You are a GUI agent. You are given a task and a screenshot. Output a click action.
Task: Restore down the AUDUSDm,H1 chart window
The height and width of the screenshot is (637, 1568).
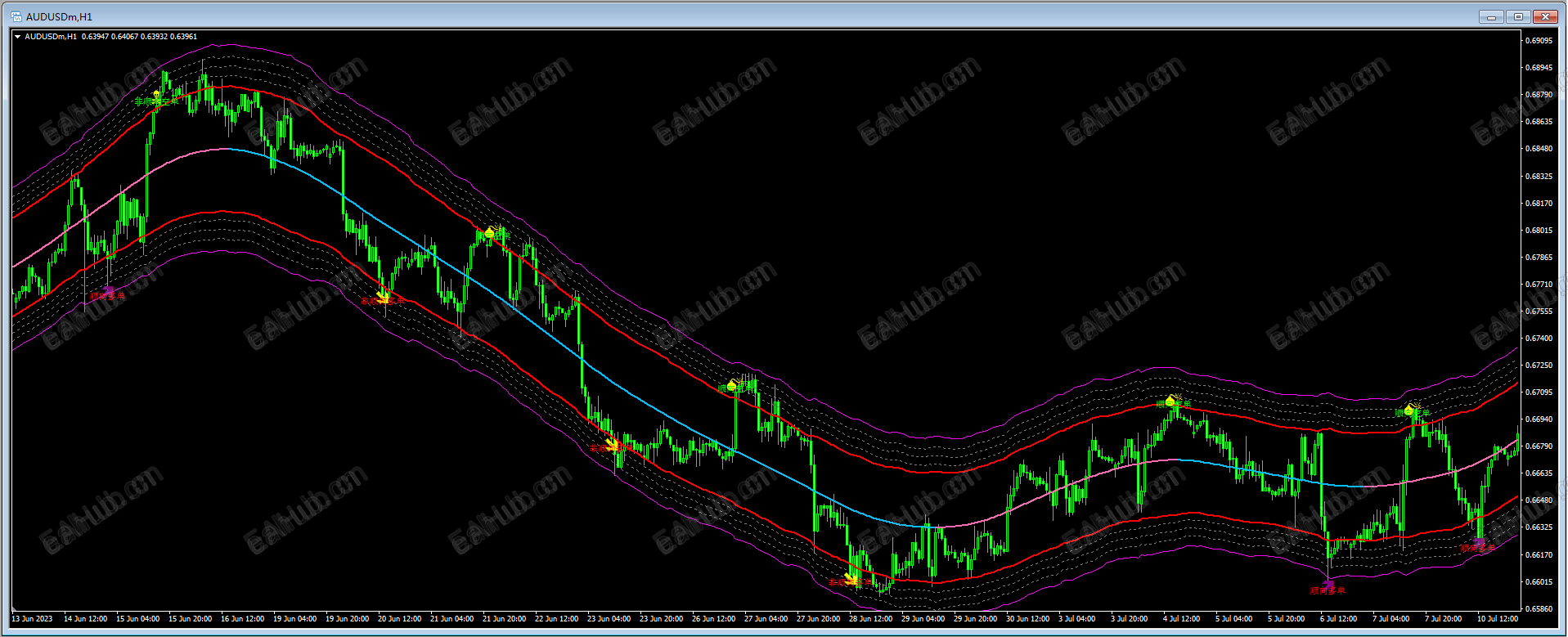click(1518, 16)
